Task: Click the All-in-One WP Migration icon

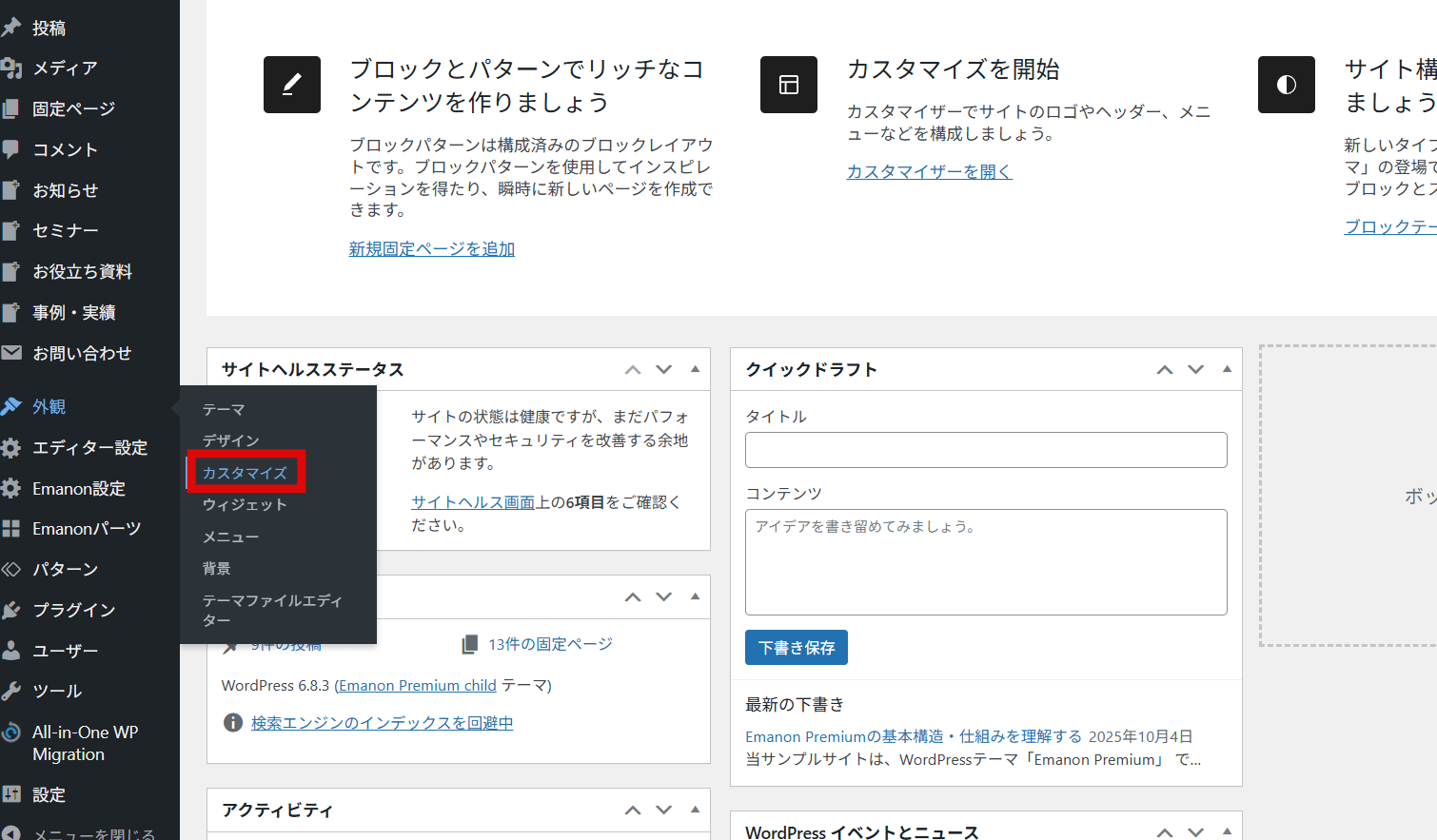Action: point(11,733)
